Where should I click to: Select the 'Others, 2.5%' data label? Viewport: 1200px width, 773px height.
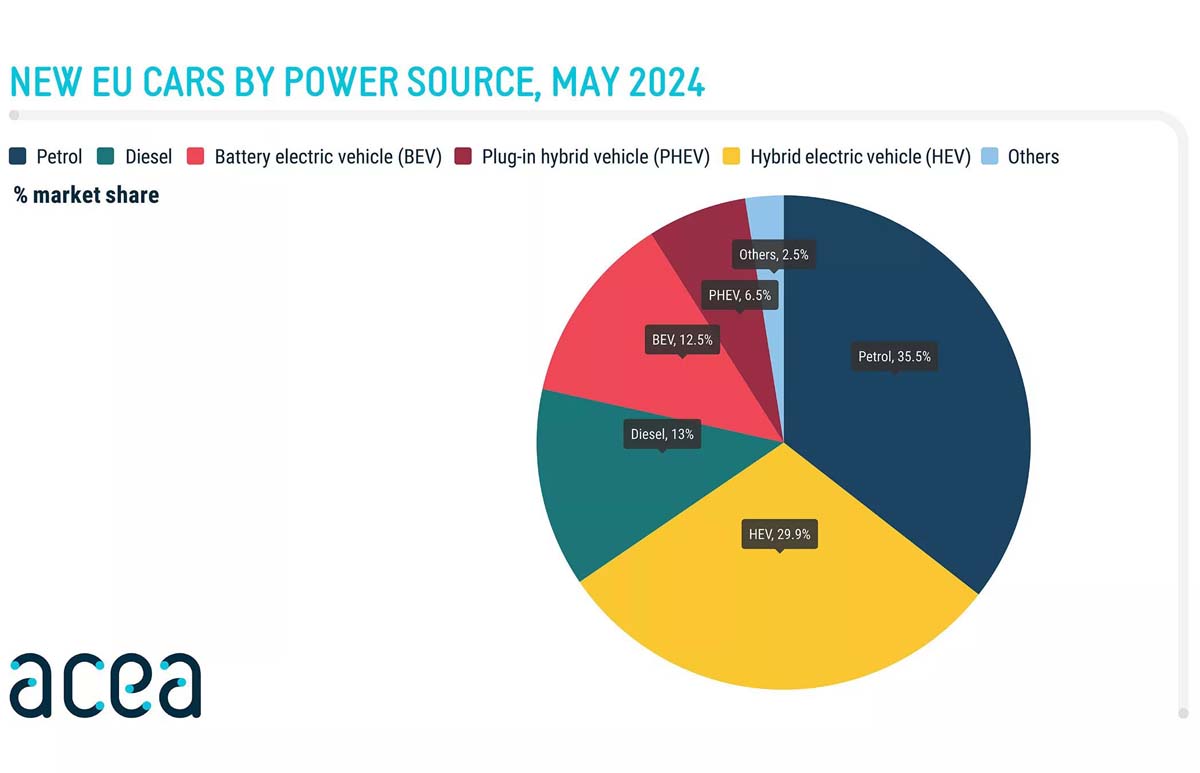click(773, 255)
